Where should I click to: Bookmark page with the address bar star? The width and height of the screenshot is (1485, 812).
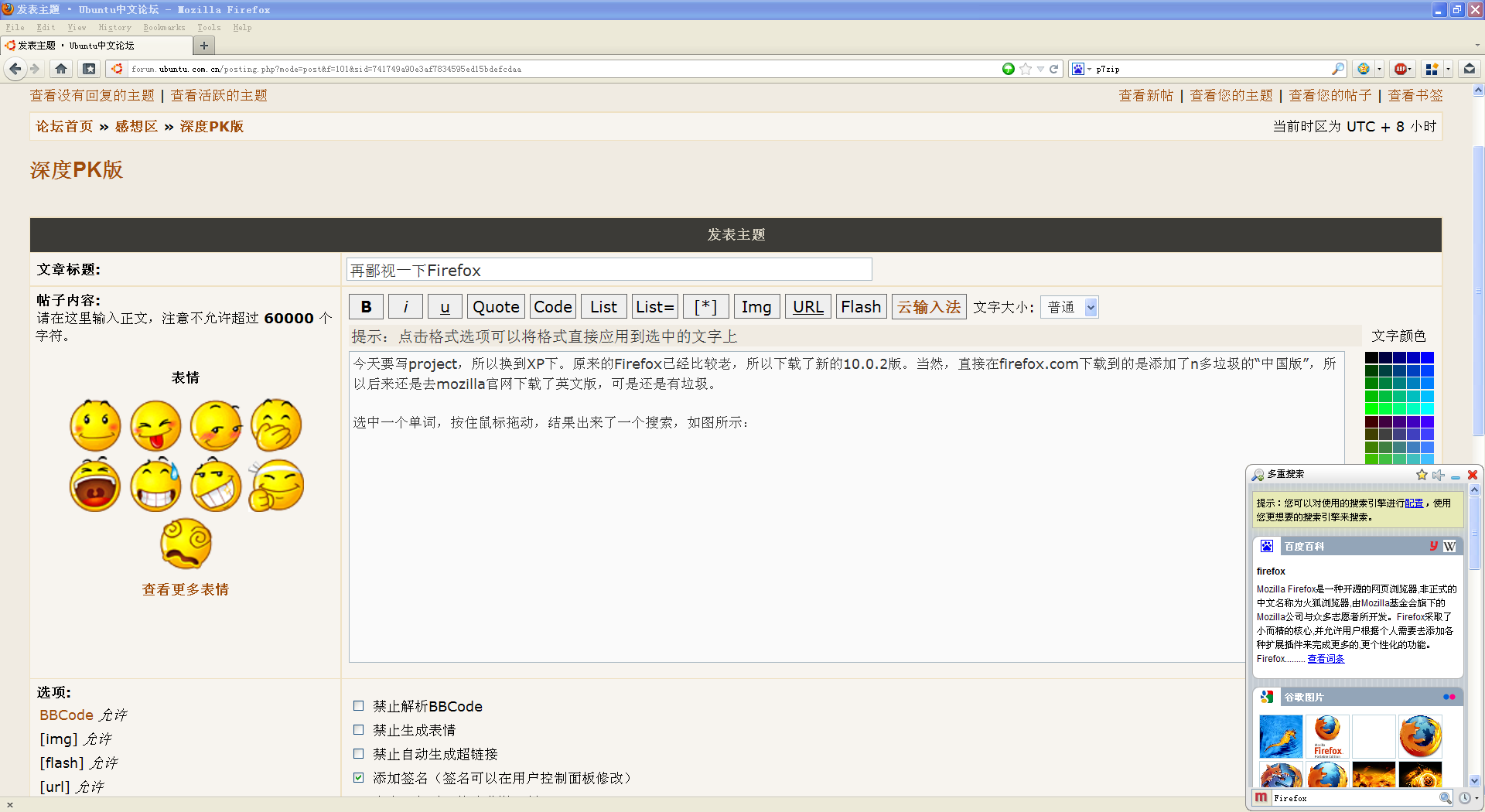[1026, 69]
